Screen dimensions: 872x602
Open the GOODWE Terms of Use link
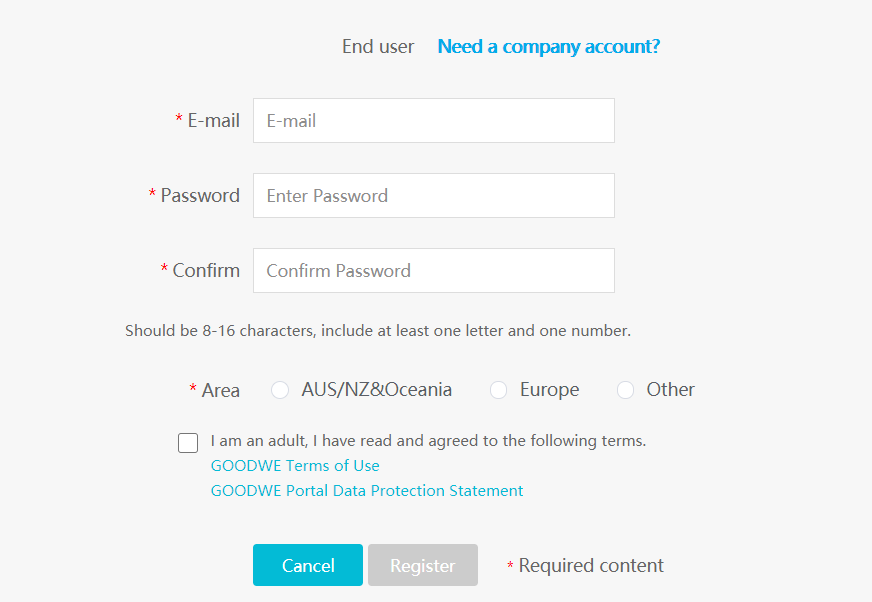click(x=295, y=466)
